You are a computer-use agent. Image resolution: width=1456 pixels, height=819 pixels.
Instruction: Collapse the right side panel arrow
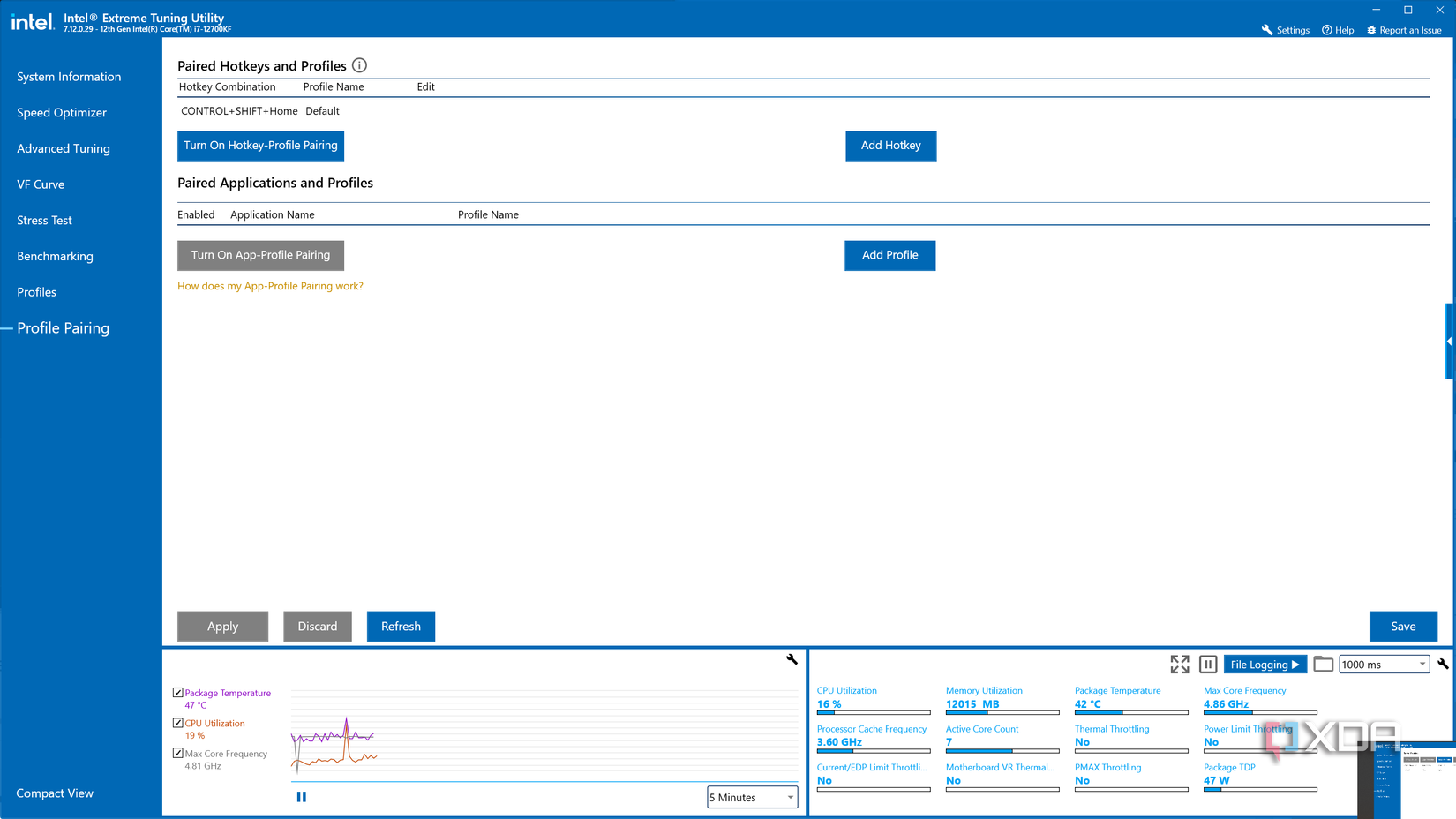click(1449, 341)
